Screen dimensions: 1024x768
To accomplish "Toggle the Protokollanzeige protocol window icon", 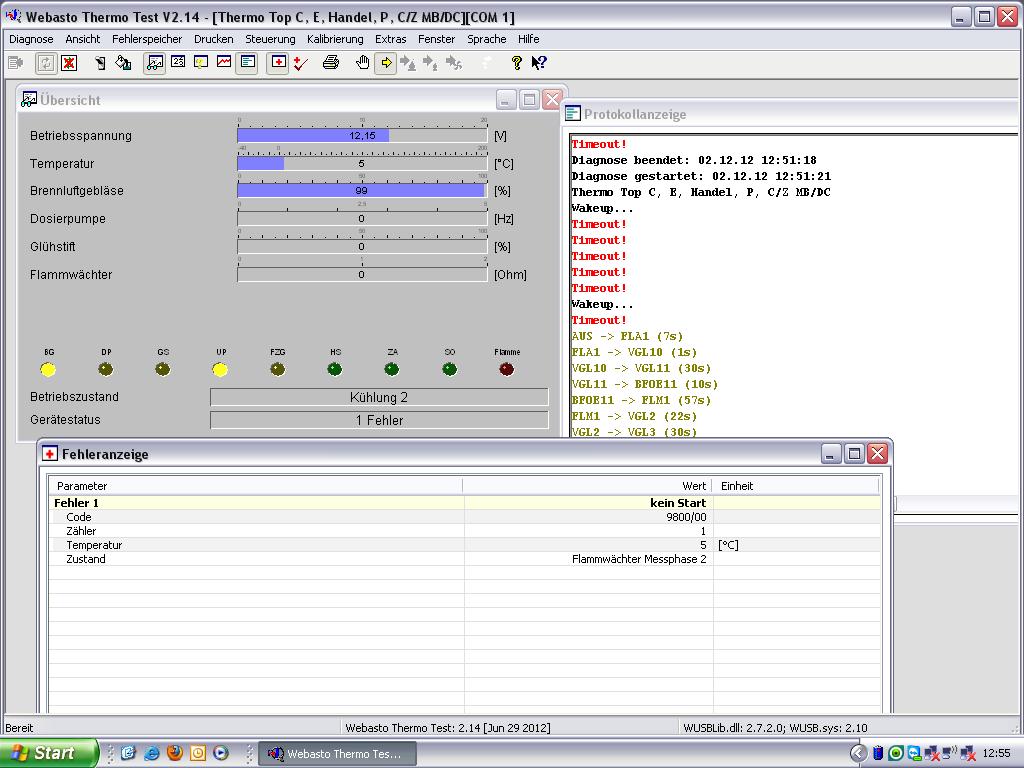I will coord(247,63).
